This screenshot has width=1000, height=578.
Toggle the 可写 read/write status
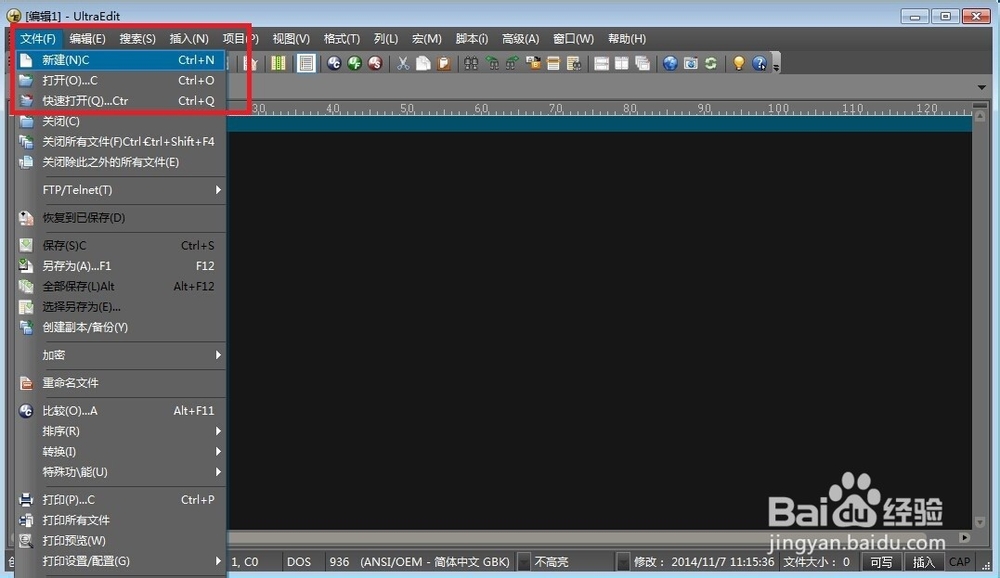click(x=881, y=562)
